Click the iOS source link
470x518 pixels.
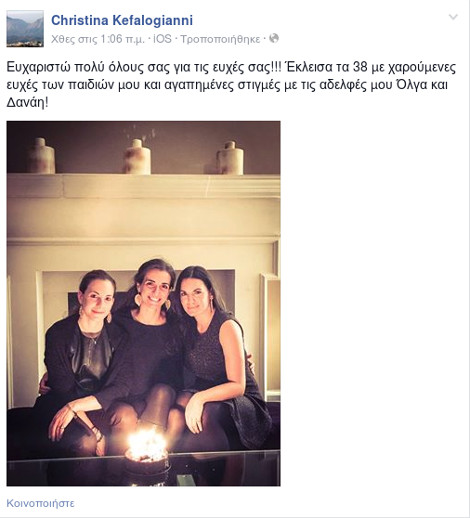pyautogui.click(x=162, y=39)
